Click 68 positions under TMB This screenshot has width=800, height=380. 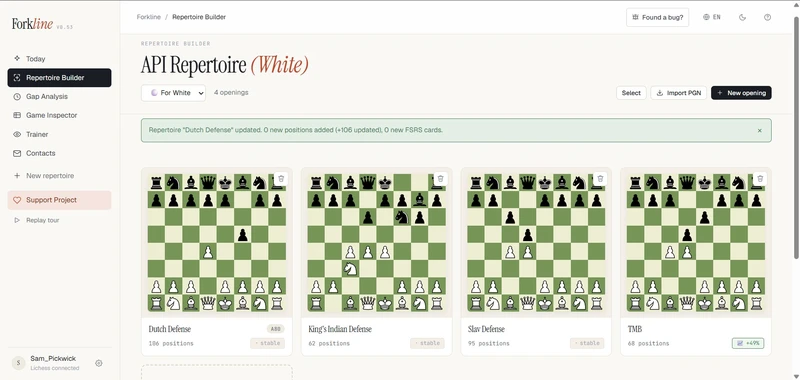click(x=648, y=343)
